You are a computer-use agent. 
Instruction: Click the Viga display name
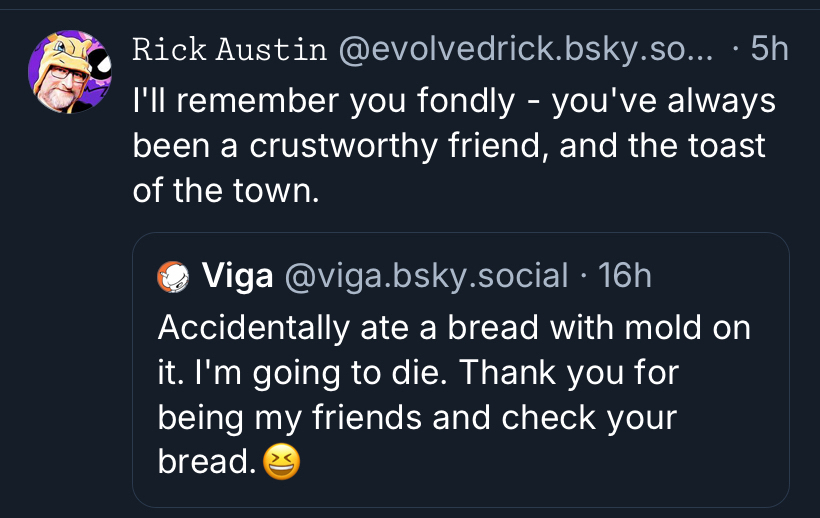(238, 275)
